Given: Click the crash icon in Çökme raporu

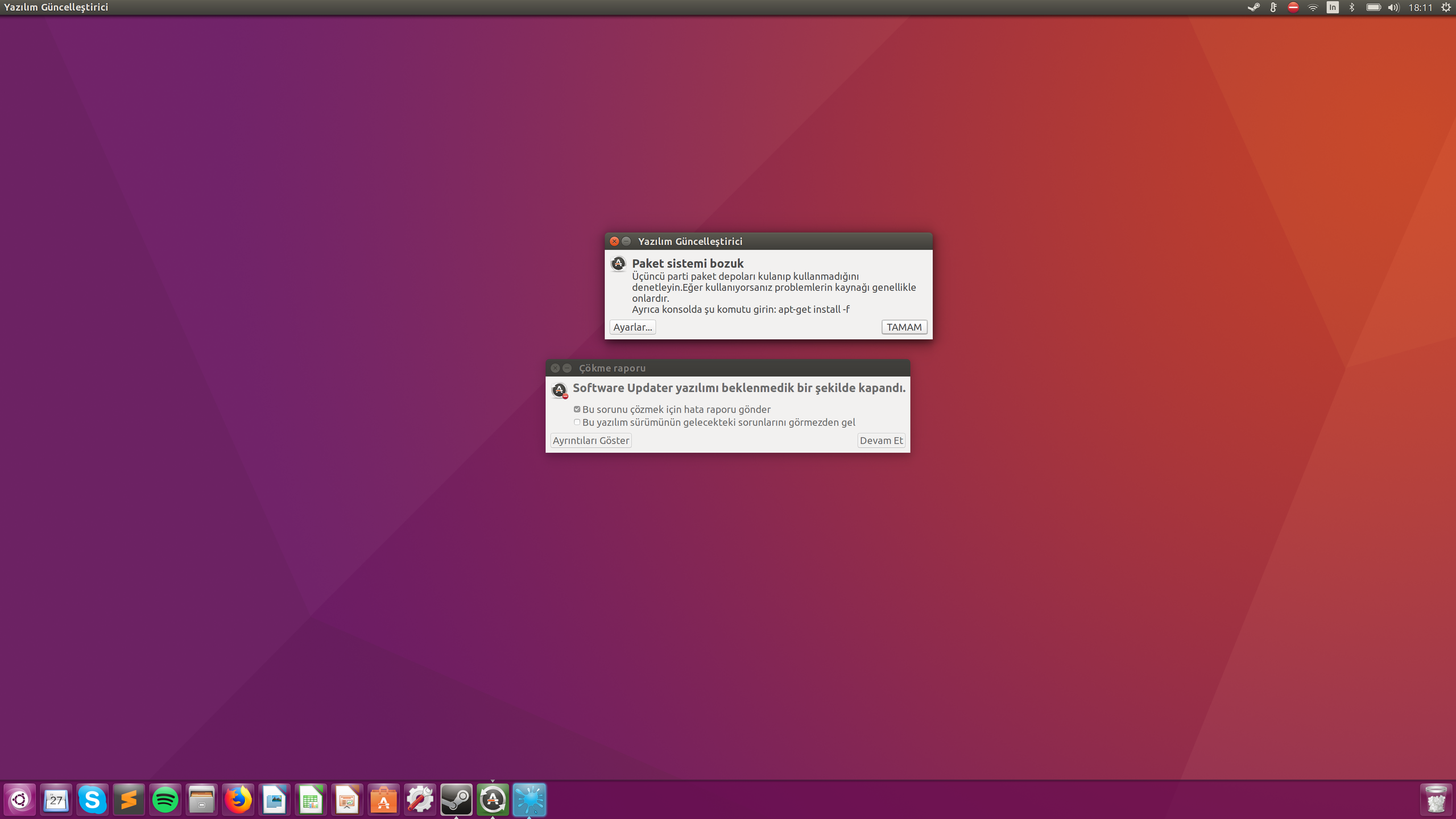Looking at the screenshot, I should [560, 390].
